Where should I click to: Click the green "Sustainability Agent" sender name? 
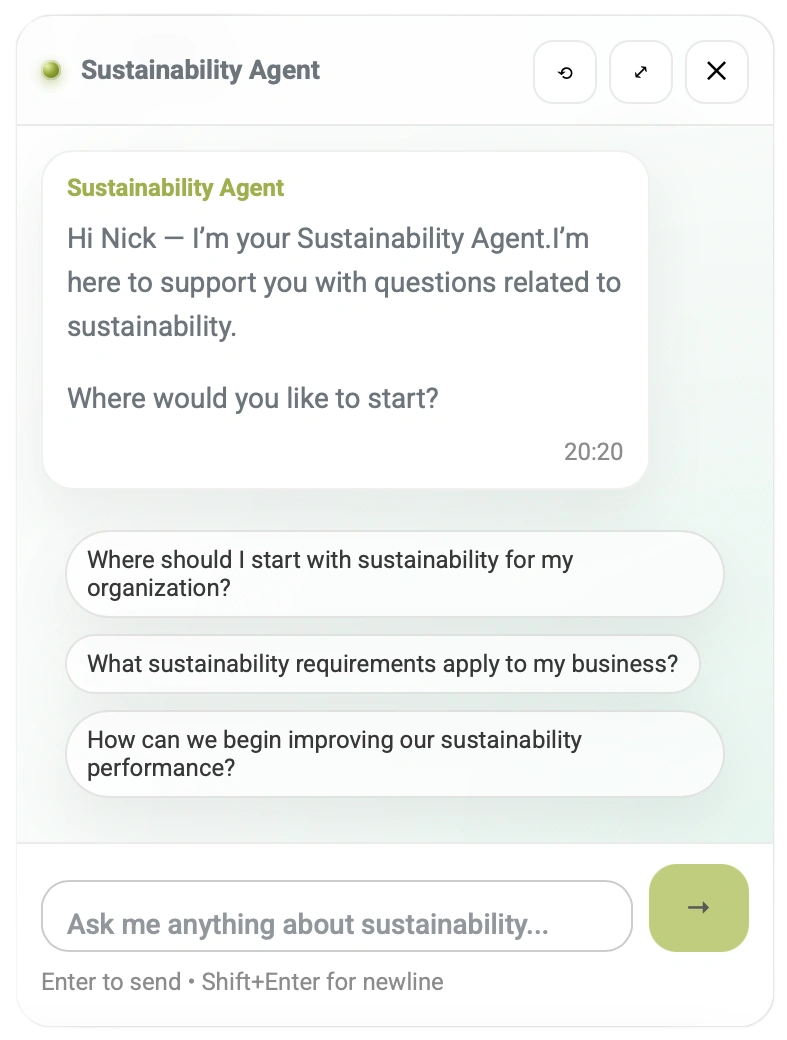click(x=175, y=188)
